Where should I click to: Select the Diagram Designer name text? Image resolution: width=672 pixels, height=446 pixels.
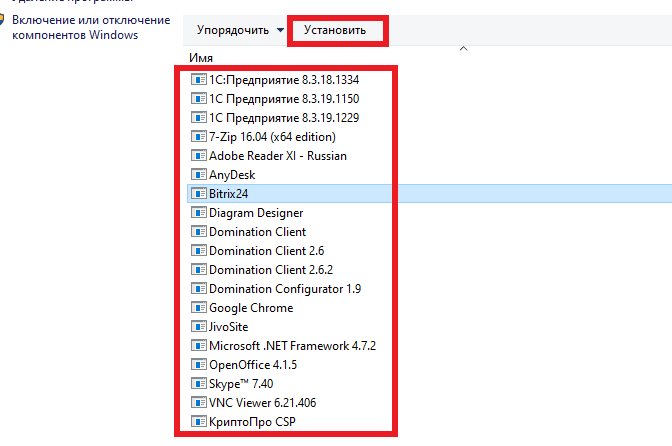[x=256, y=213]
